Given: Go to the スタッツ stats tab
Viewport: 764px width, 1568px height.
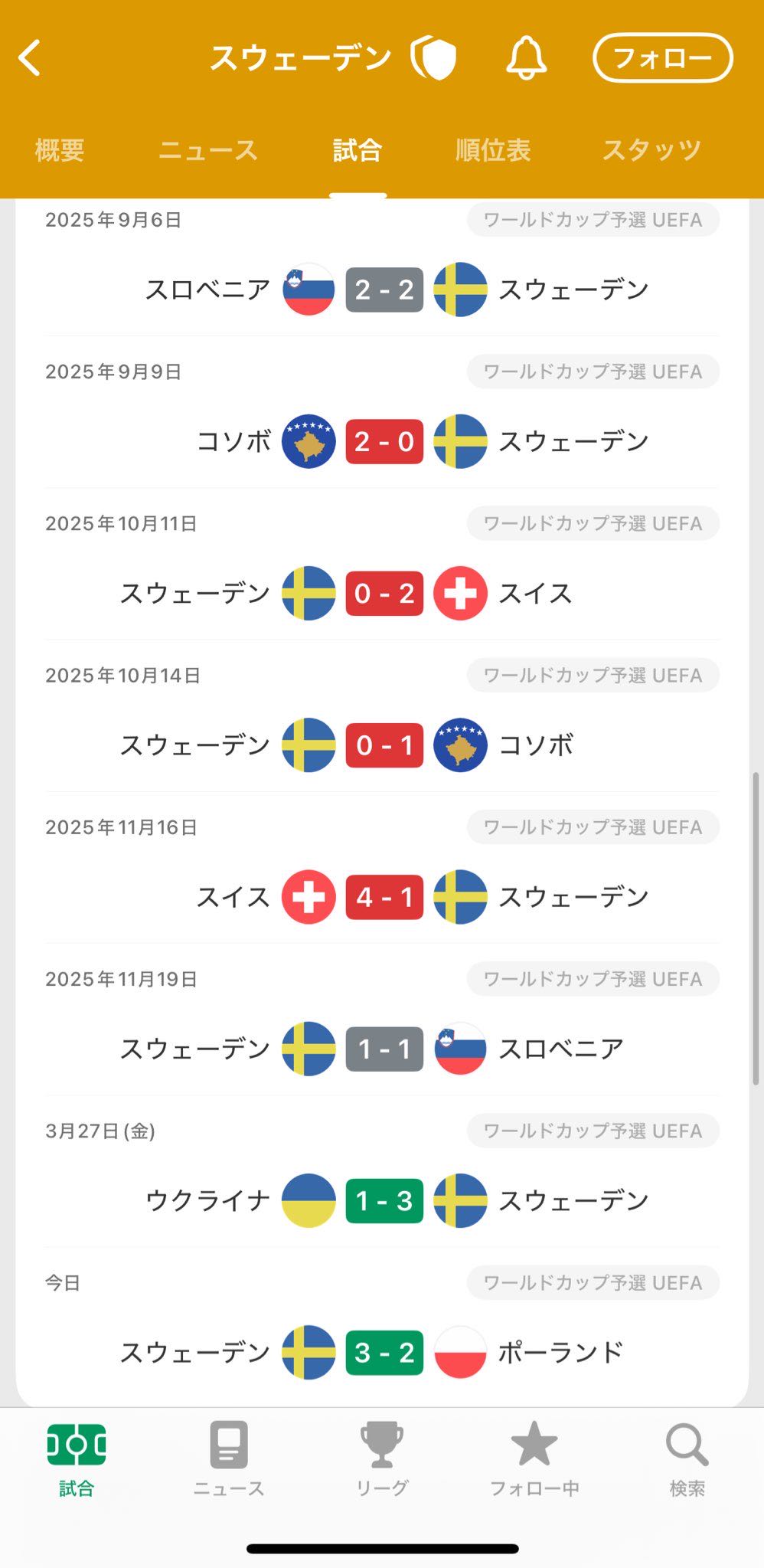Looking at the screenshot, I should (651, 150).
